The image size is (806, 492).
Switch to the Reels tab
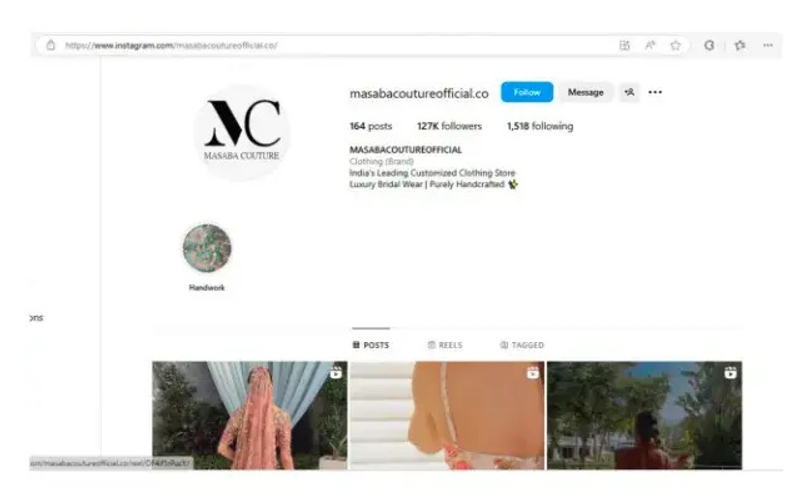click(445, 345)
